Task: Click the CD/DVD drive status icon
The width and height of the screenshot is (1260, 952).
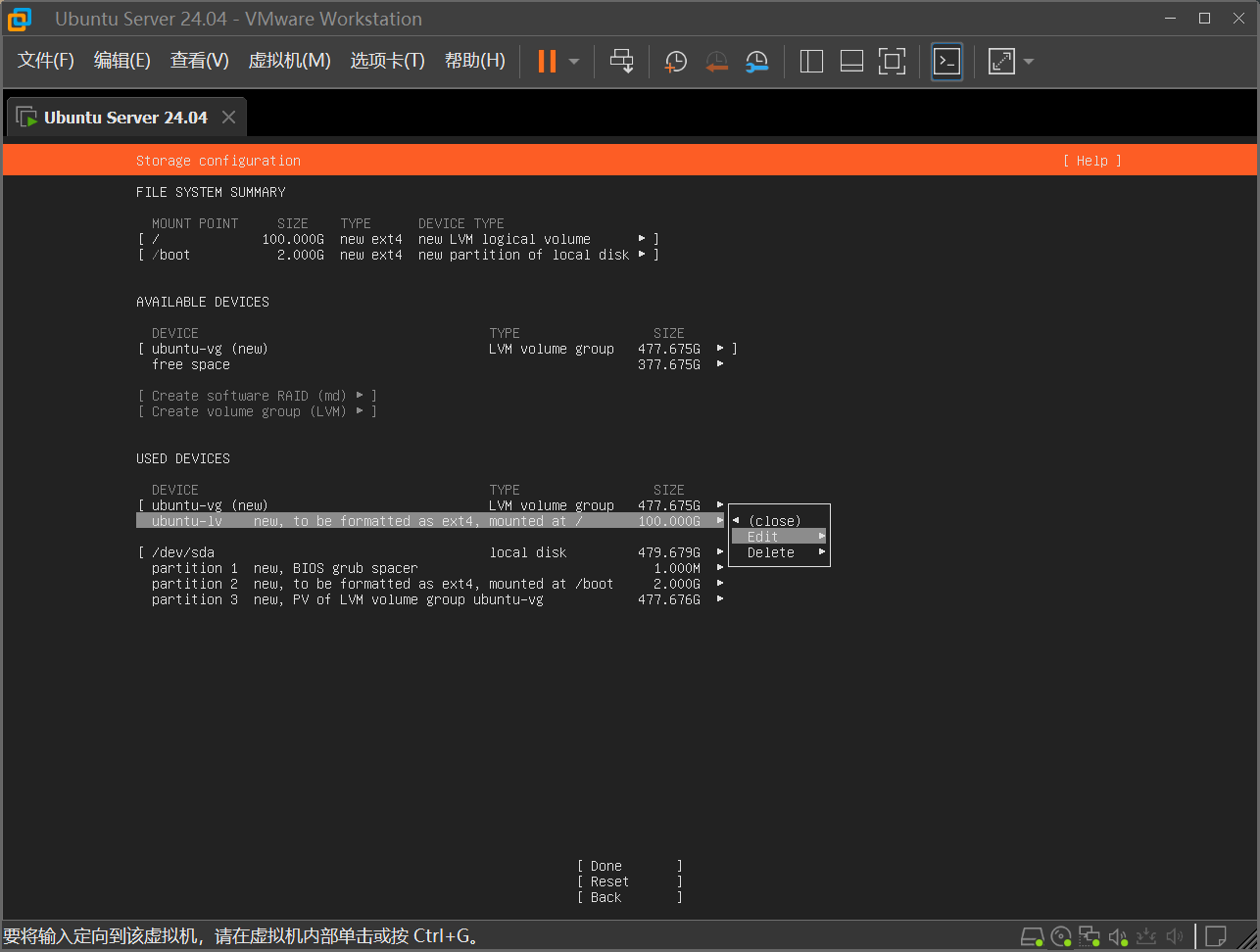Action: (1061, 937)
